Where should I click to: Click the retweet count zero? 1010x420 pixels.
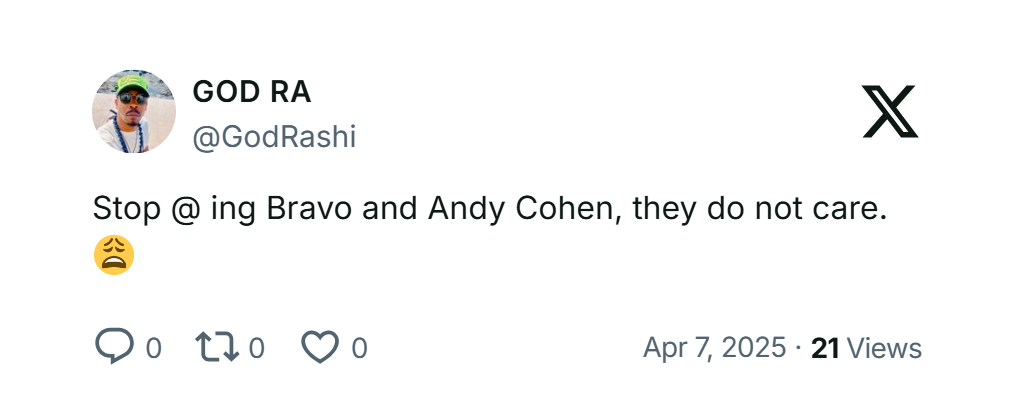[x=257, y=348]
